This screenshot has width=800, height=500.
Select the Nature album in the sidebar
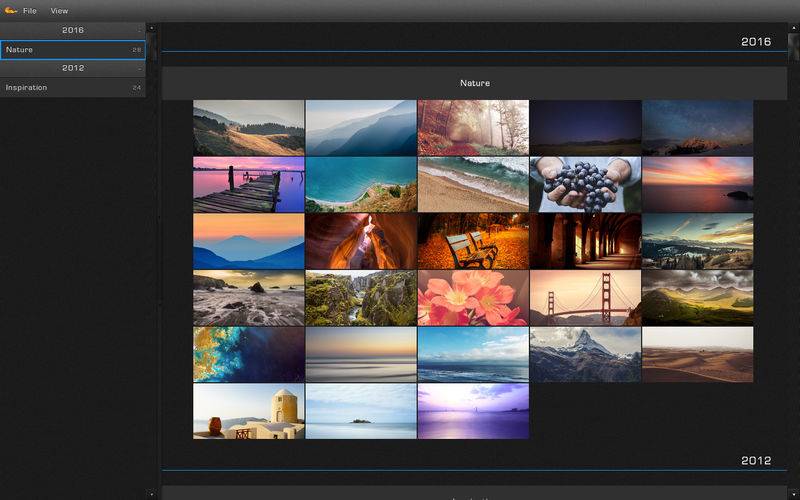point(73,49)
